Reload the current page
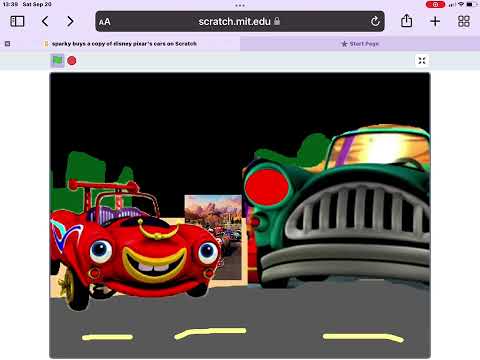 [x=375, y=22]
